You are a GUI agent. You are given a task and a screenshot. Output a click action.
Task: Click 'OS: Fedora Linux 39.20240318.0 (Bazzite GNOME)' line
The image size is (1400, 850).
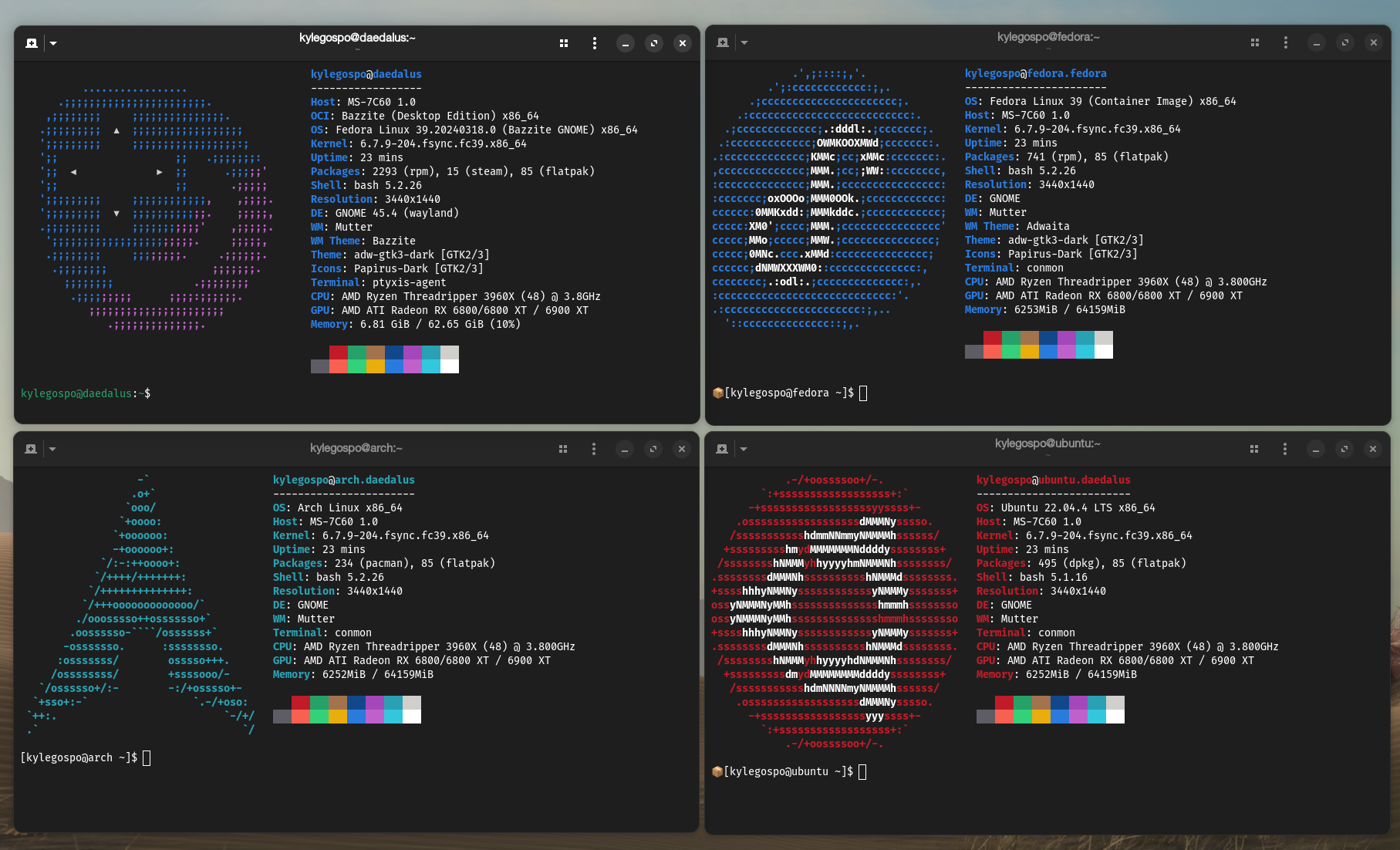click(x=474, y=130)
